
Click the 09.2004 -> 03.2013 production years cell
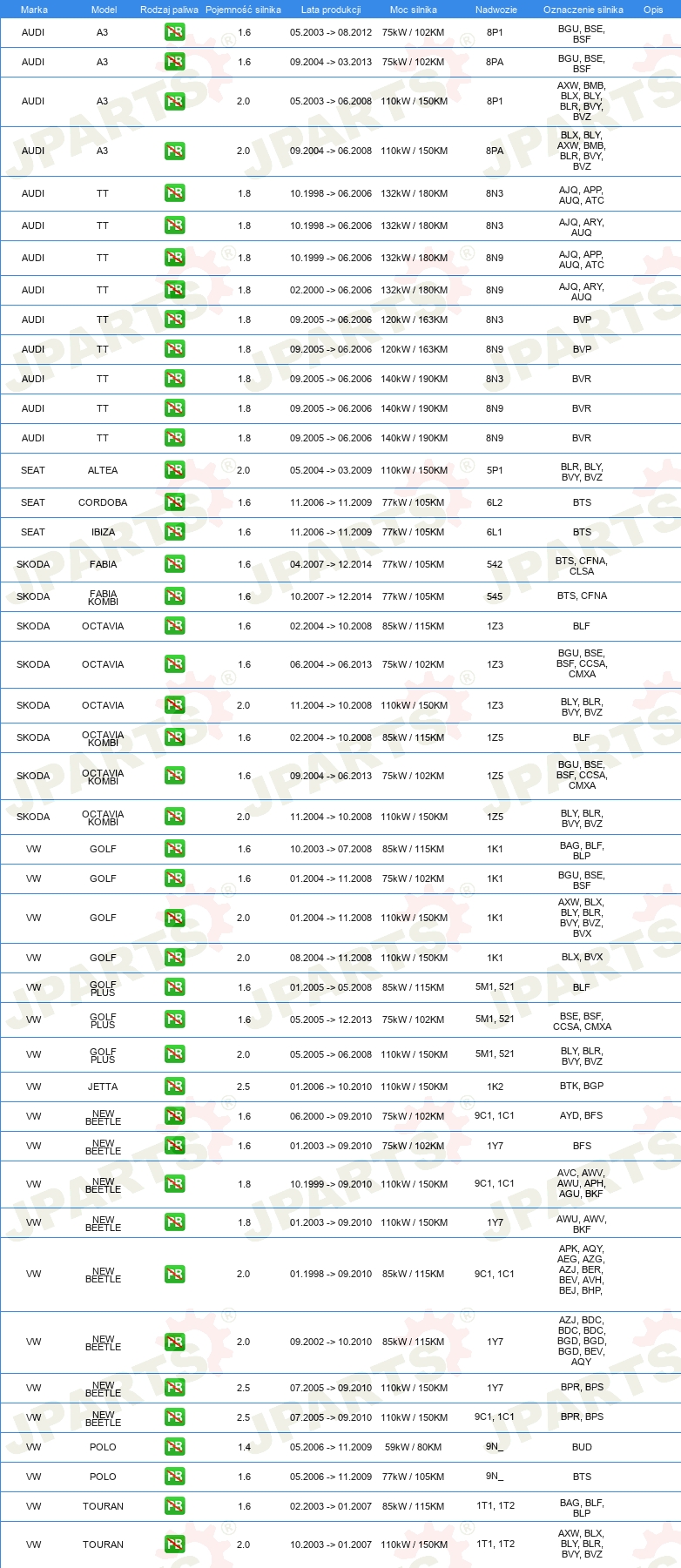(x=331, y=62)
